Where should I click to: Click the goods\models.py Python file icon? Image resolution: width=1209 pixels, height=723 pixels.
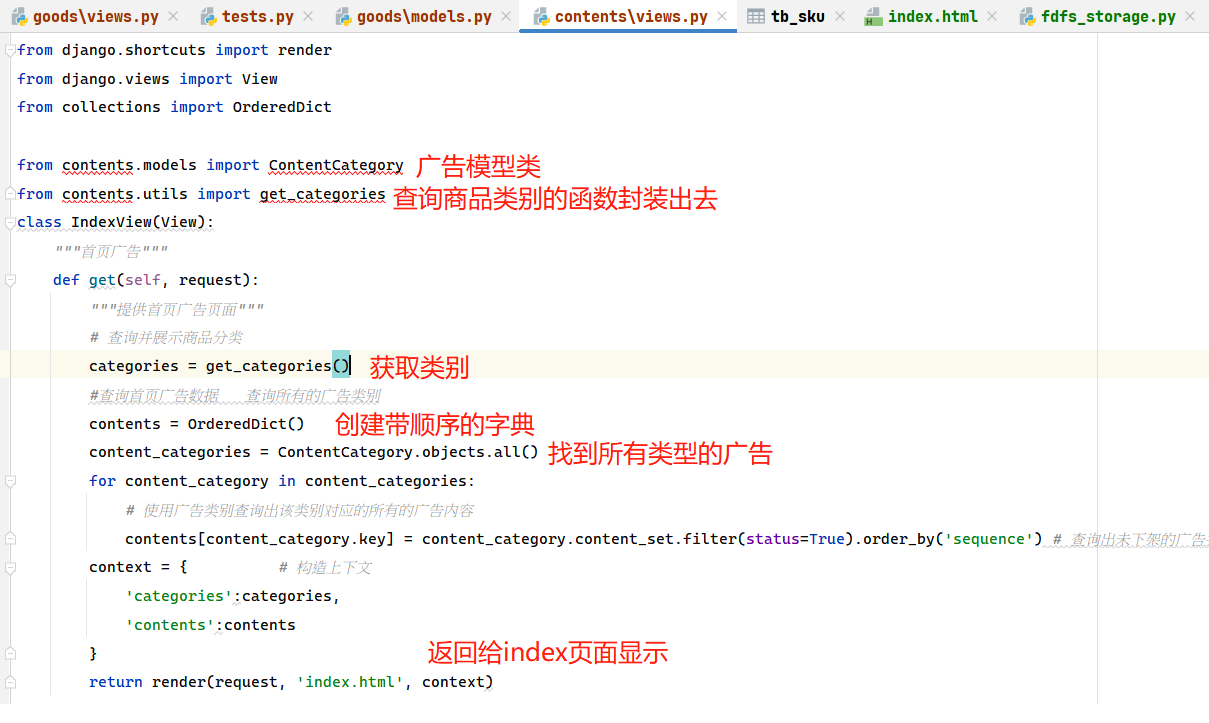[x=343, y=16]
